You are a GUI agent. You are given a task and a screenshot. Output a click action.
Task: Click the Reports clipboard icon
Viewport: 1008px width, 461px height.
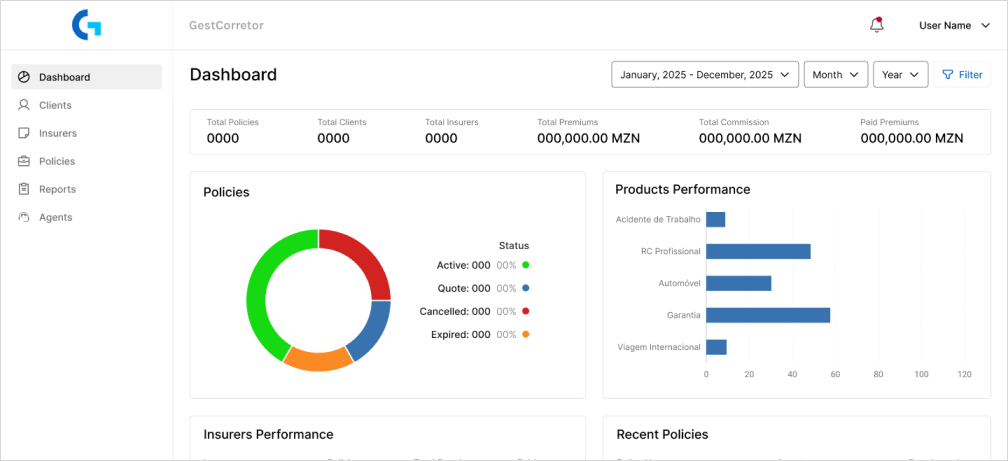[24, 189]
